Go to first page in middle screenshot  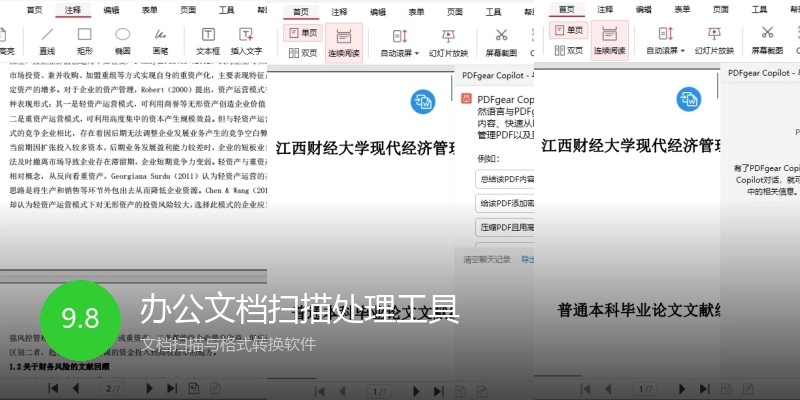320,391
